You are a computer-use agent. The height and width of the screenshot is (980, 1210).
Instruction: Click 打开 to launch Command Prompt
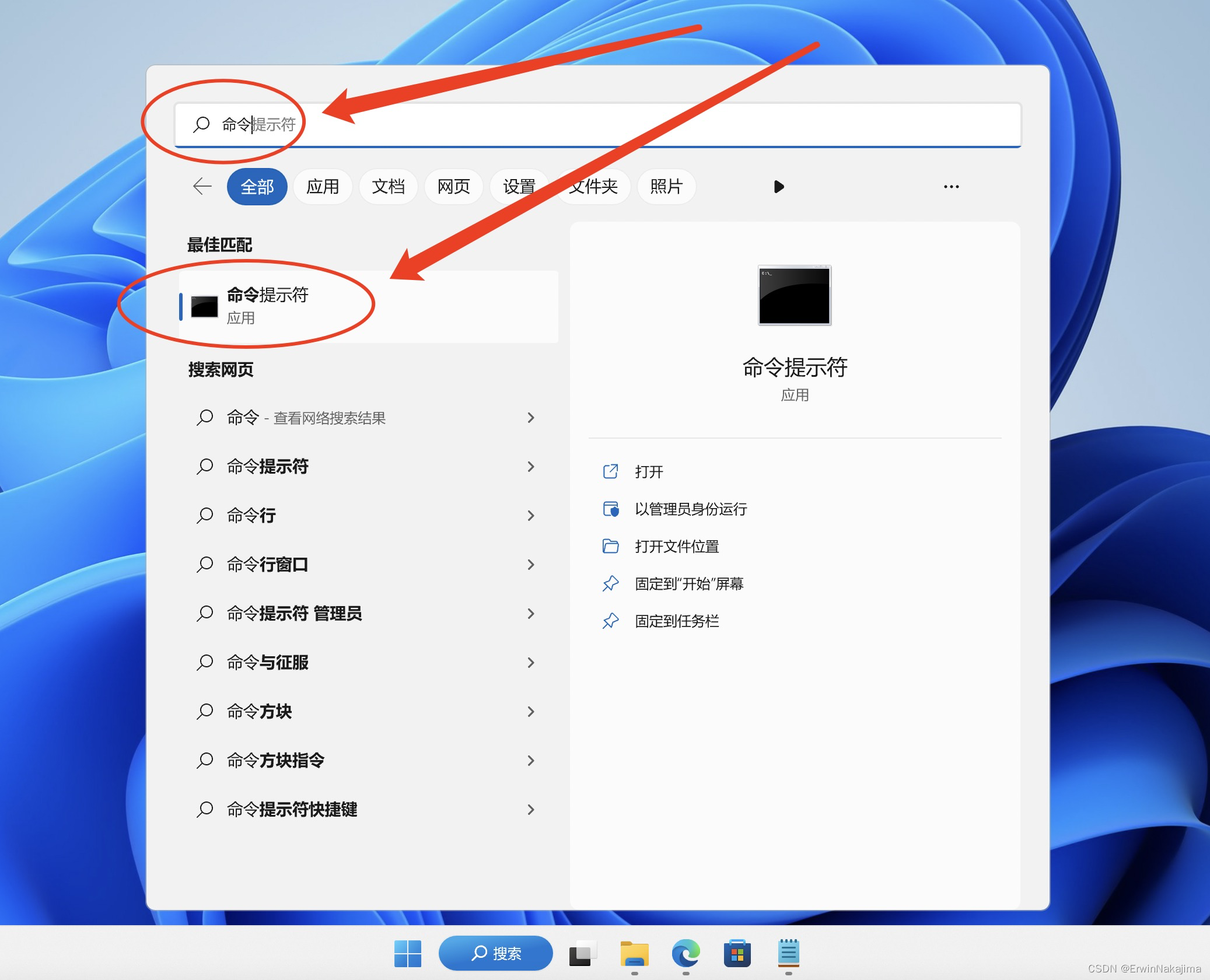(648, 471)
